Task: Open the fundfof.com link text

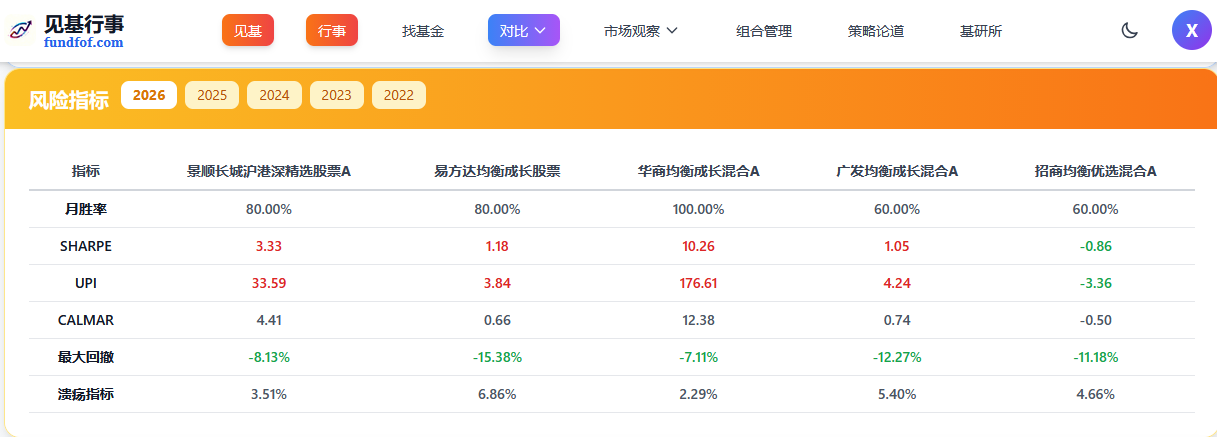Action: [x=84, y=42]
